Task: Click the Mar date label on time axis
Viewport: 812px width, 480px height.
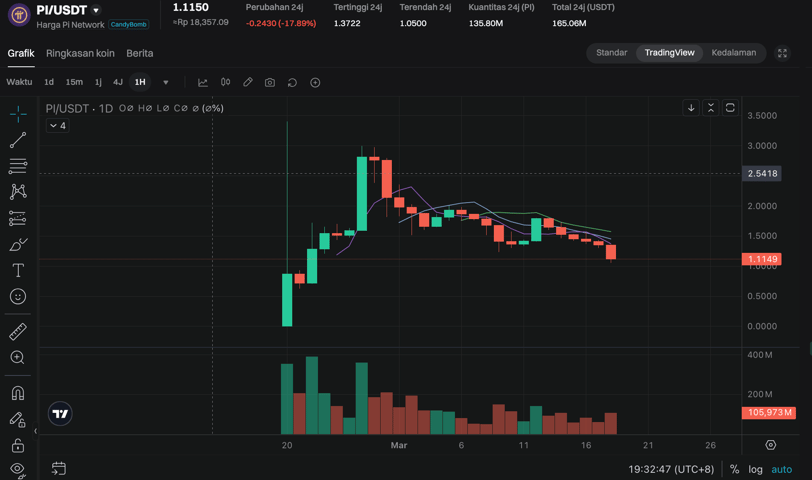Action: pos(399,445)
